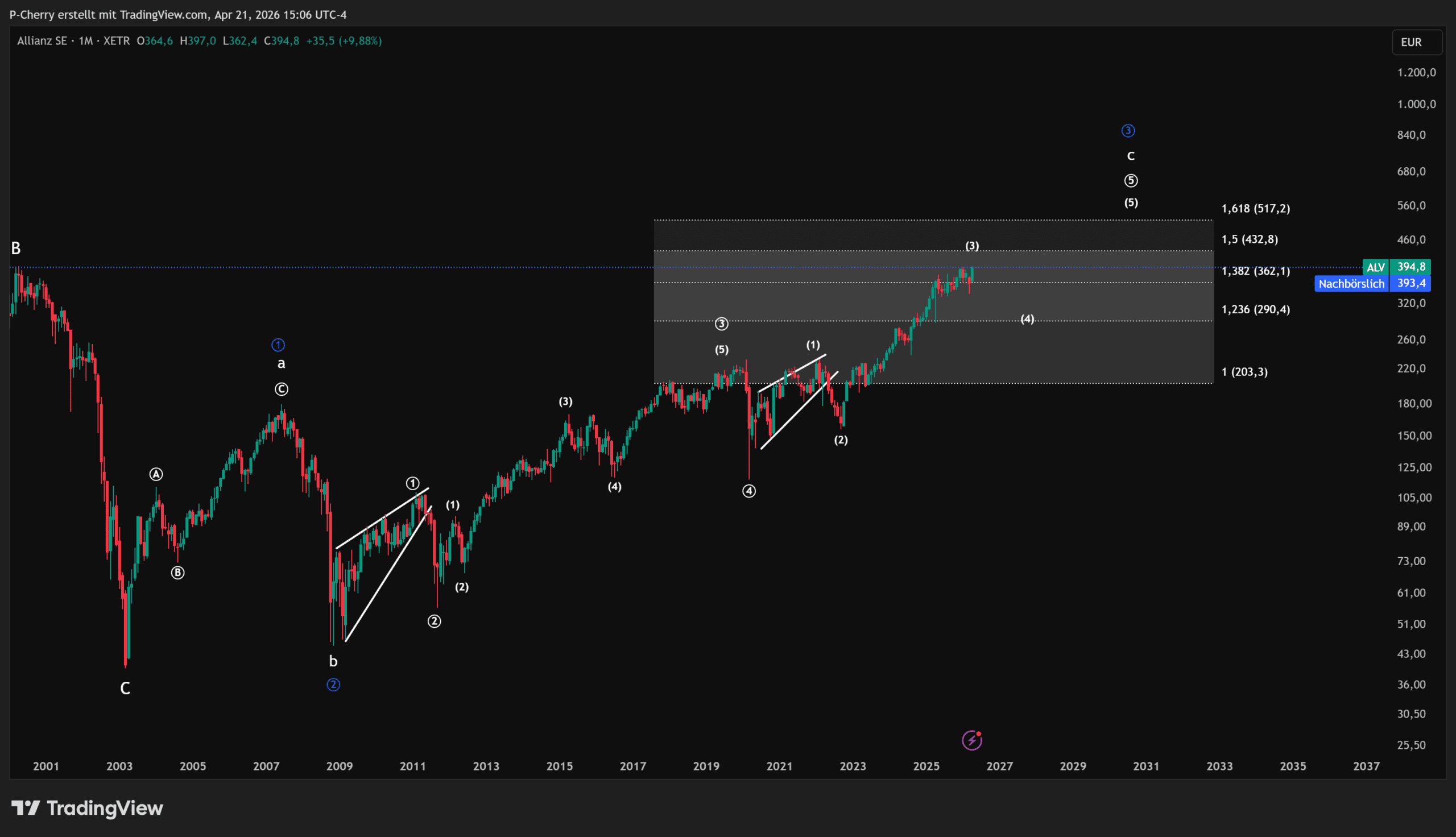Click circled B wave label near 2004

point(177,573)
